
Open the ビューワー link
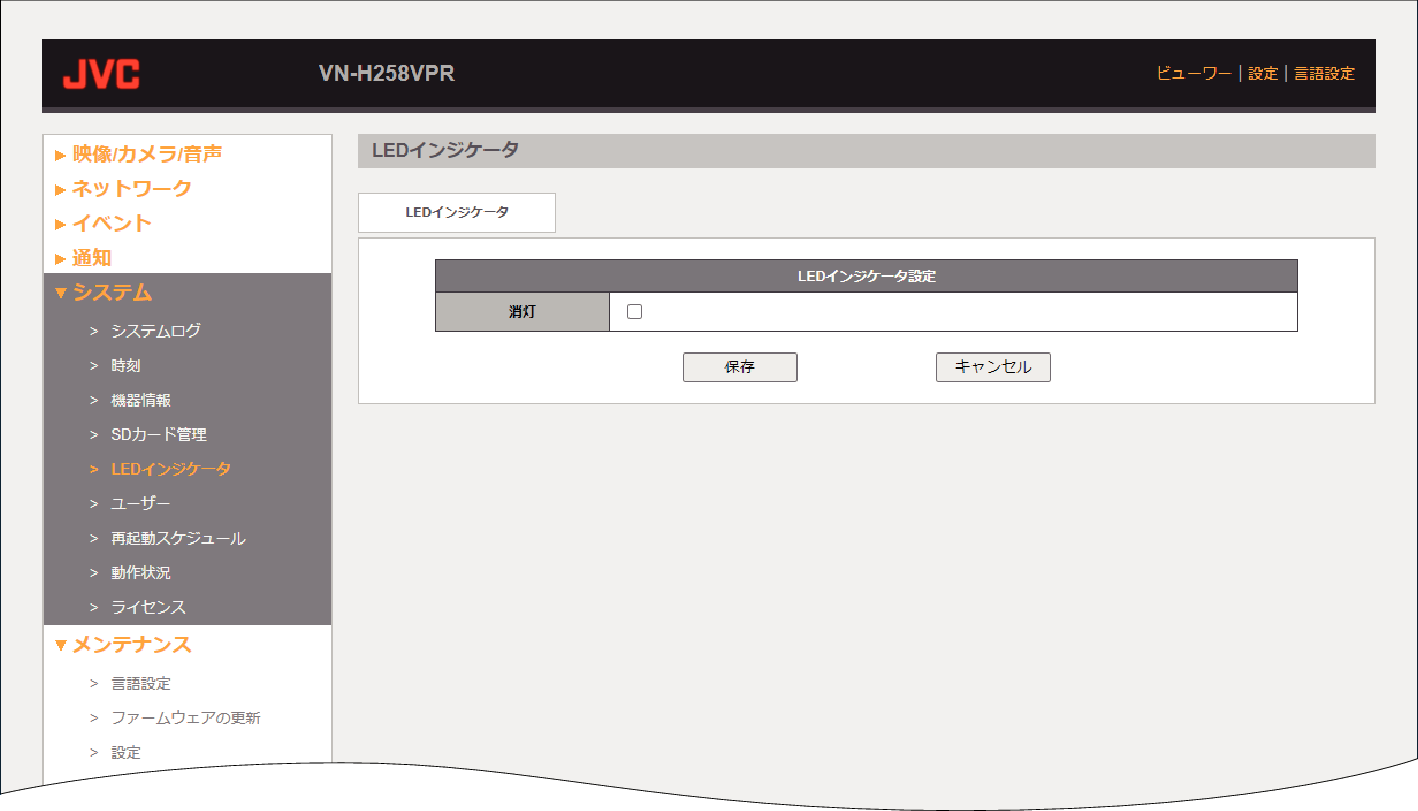click(1194, 74)
